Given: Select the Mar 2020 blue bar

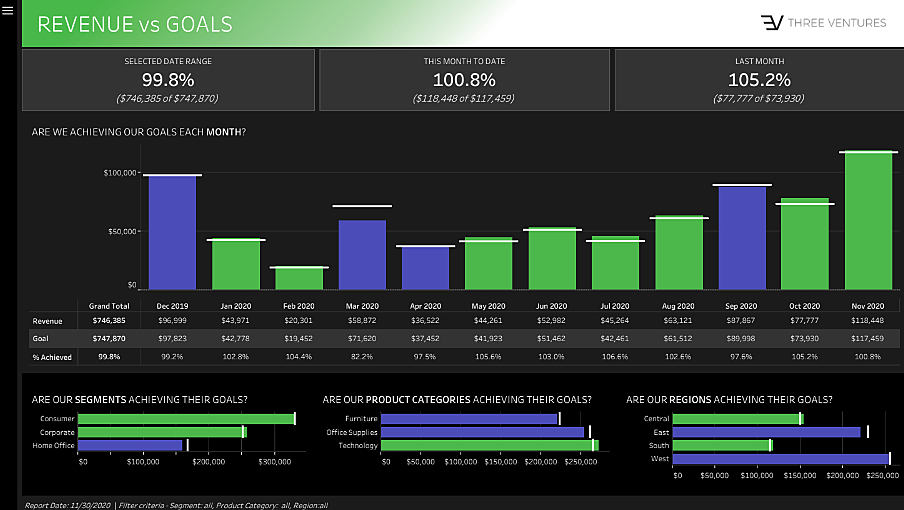Looking at the screenshot, I should pos(362,255).
